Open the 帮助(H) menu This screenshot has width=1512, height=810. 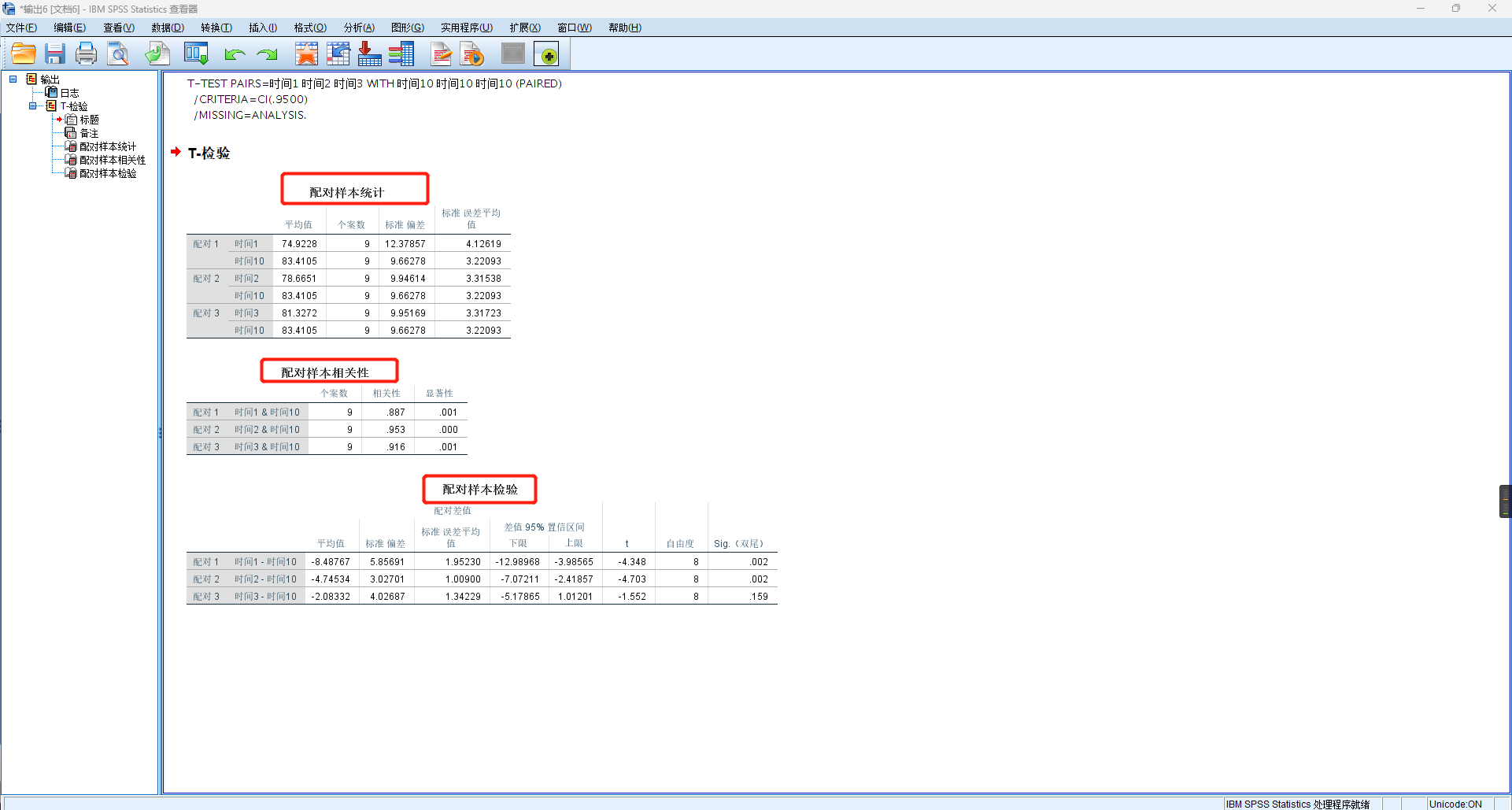coord(625,28)
